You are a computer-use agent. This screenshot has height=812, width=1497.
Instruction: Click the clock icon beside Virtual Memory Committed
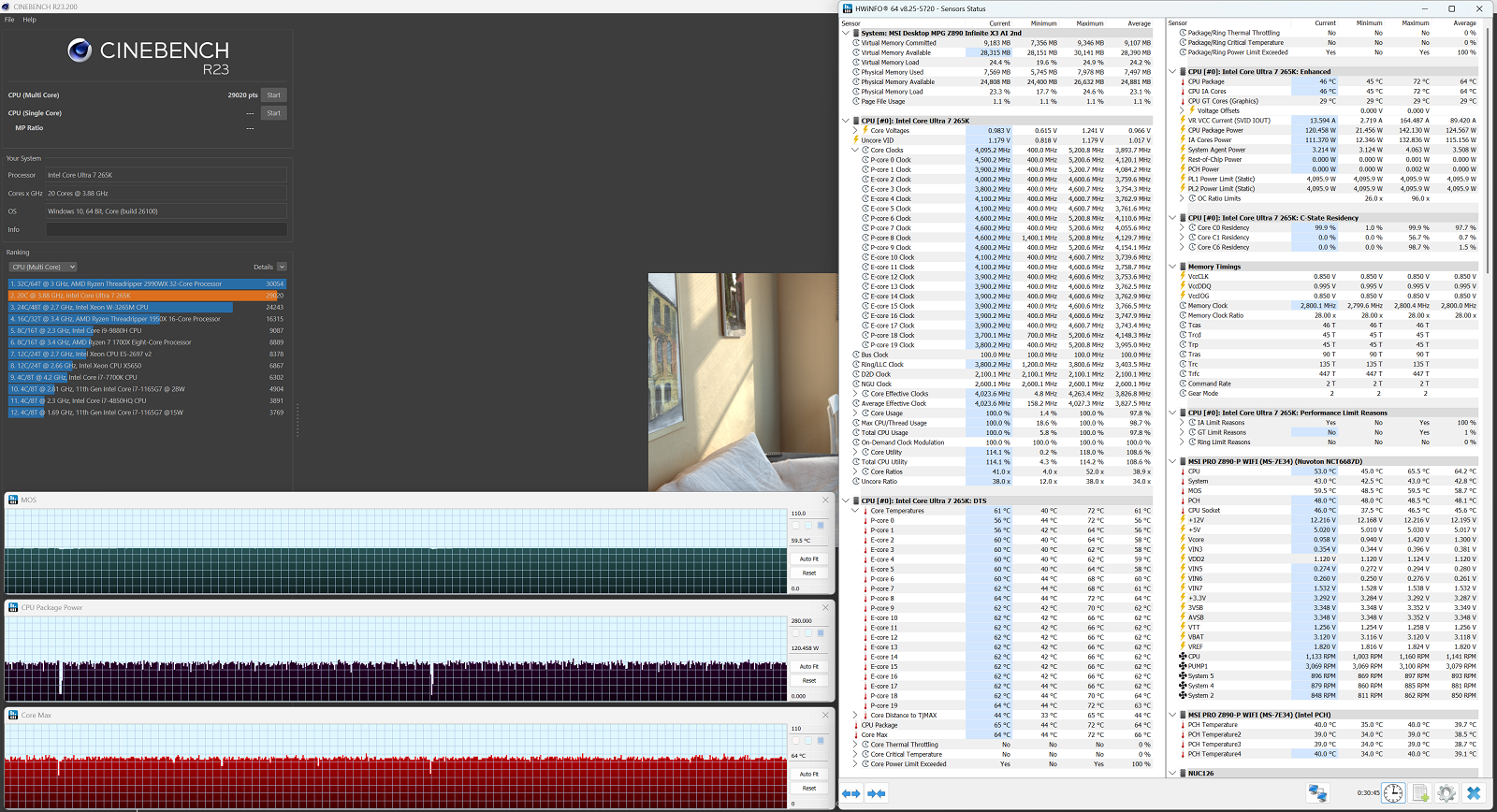[x=856, y=43]
